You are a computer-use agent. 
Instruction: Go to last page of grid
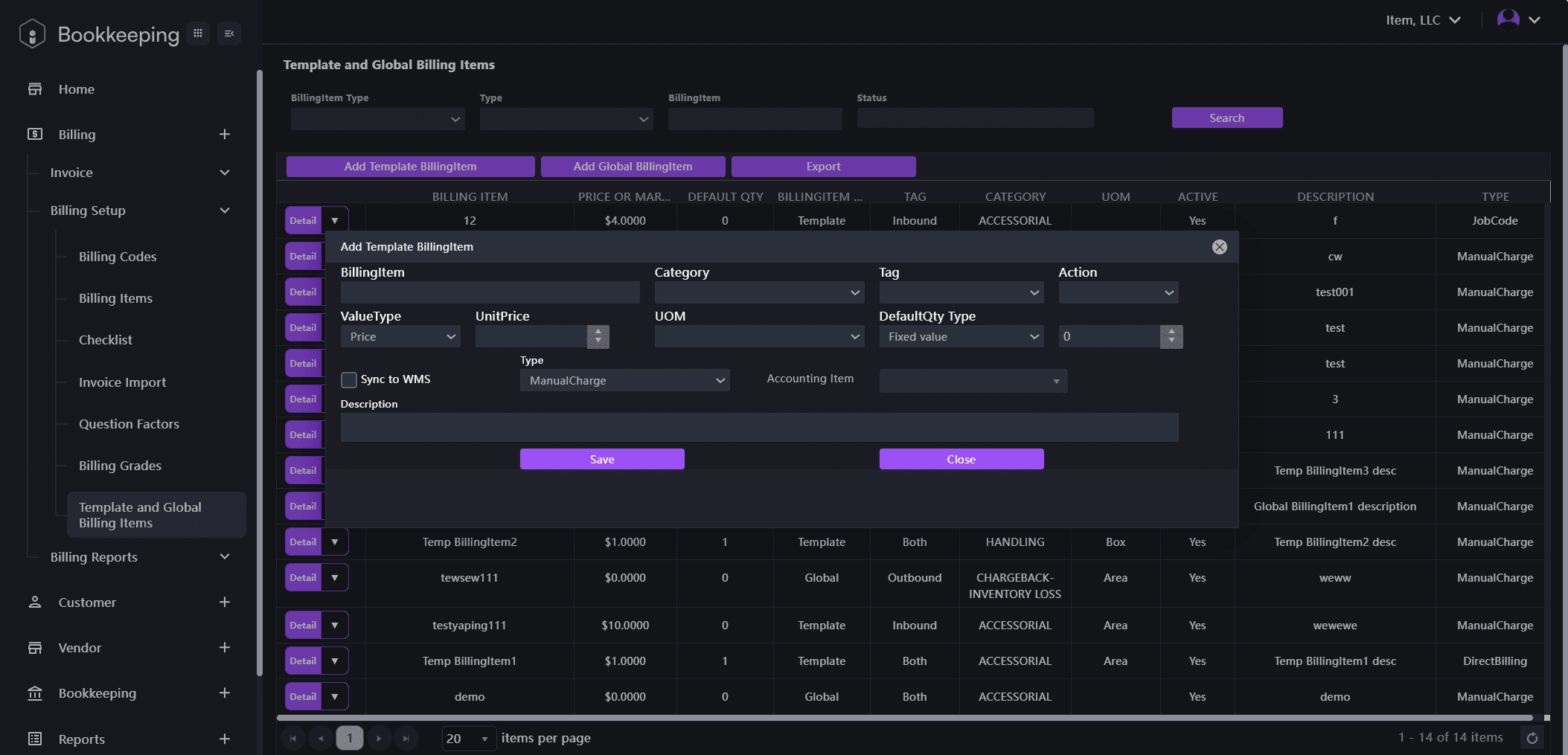(406, 738)
